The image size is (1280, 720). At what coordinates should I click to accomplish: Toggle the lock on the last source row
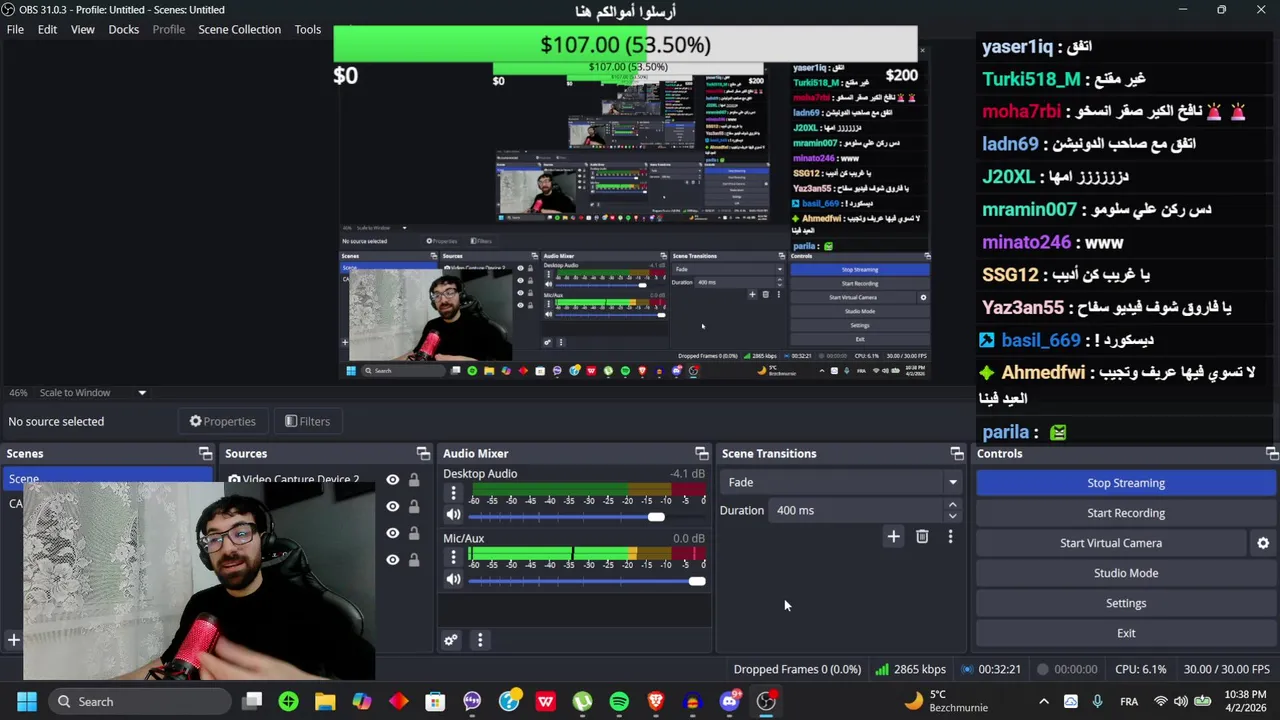coord(414,560)
